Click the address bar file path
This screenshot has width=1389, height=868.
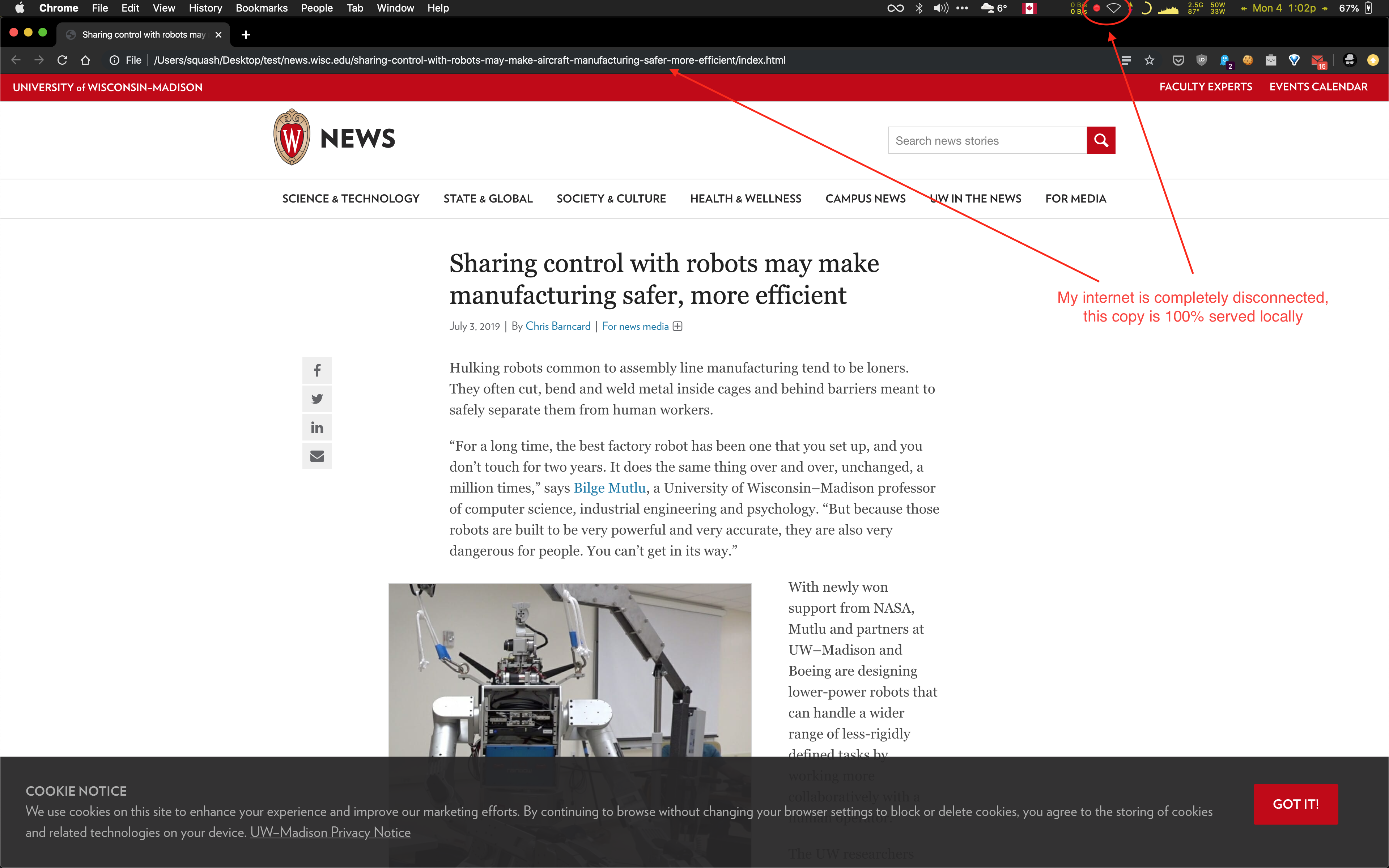(x=470, y=60)
